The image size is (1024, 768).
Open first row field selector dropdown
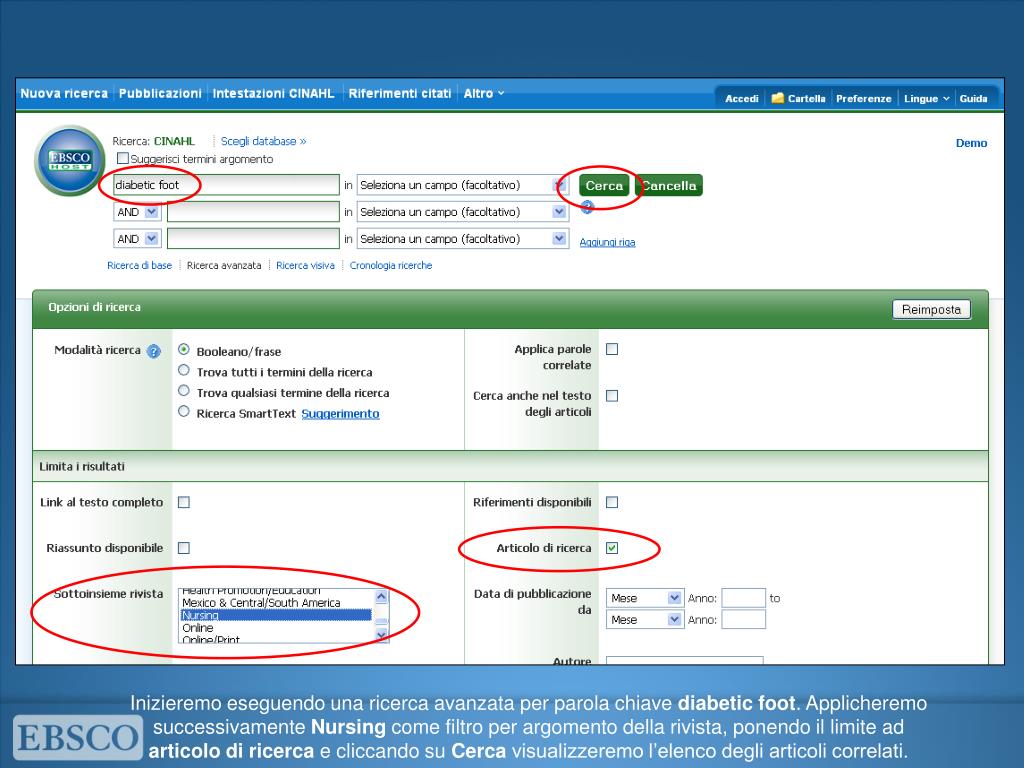[x=462, y=185]
